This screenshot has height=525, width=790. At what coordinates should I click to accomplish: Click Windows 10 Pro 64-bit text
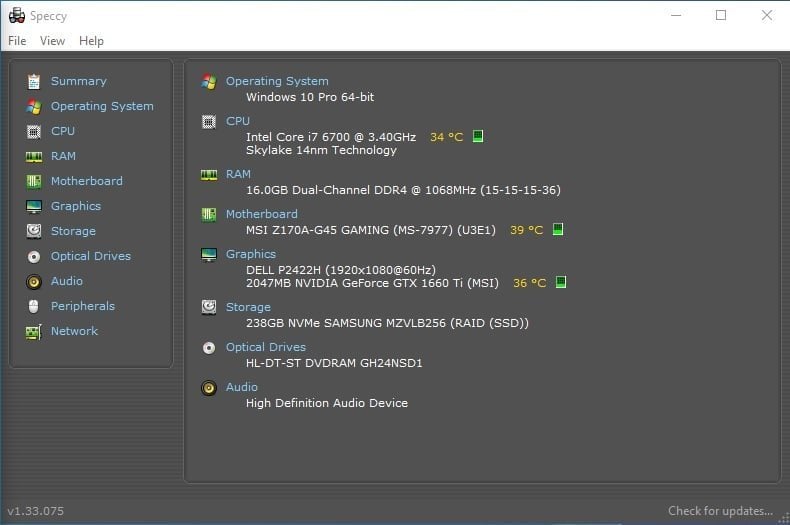point(310,97)
